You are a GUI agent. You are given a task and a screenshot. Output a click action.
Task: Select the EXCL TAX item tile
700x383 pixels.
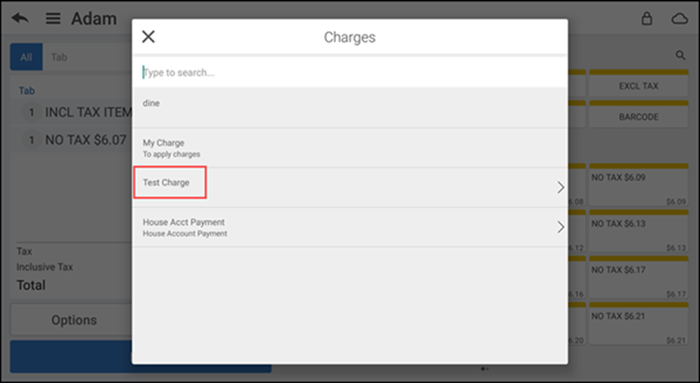coord(638,83)
